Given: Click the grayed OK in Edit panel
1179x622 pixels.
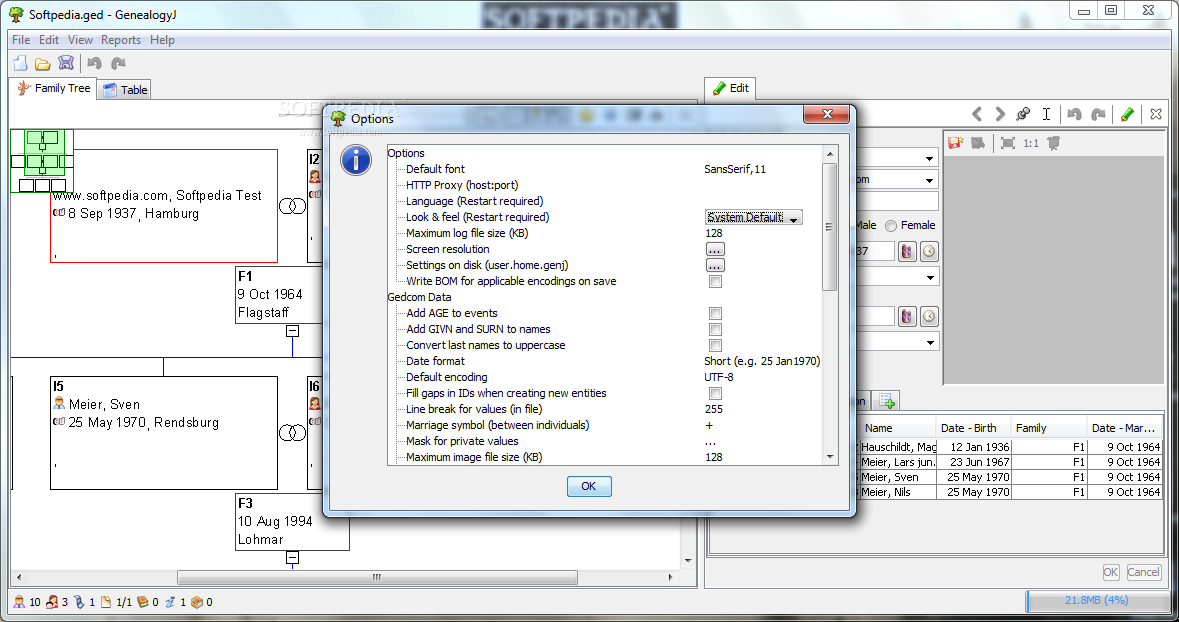Looking at the screenshot, I should click(x=1111, y=572).
